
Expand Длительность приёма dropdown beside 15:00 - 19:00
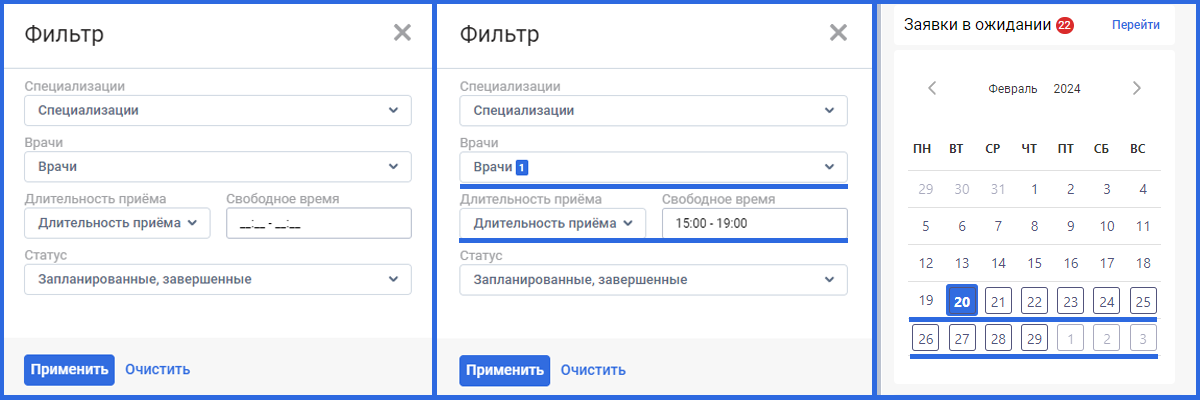[x=554, y=223]
